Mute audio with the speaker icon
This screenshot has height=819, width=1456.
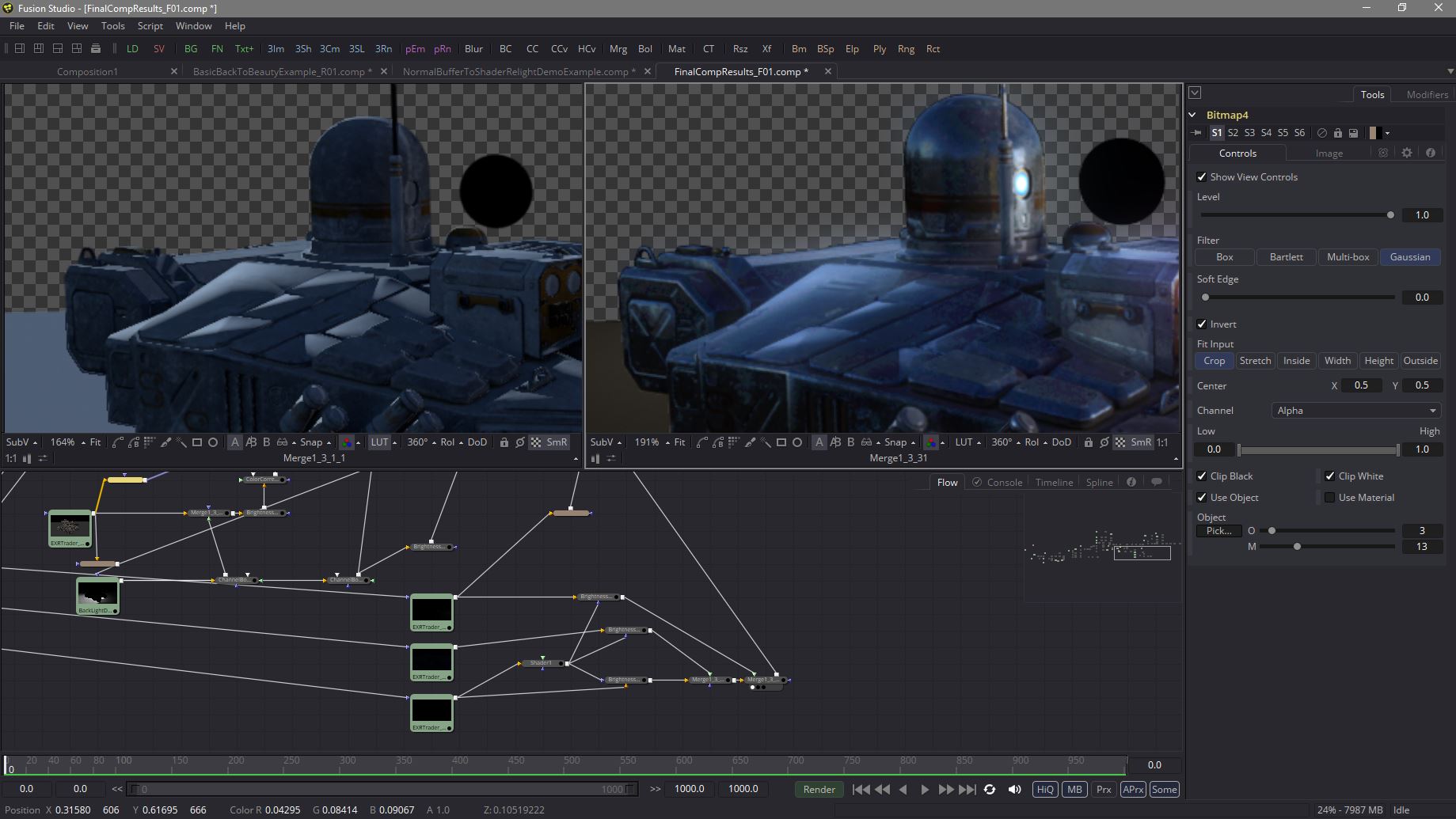(x=1014, y=789)
